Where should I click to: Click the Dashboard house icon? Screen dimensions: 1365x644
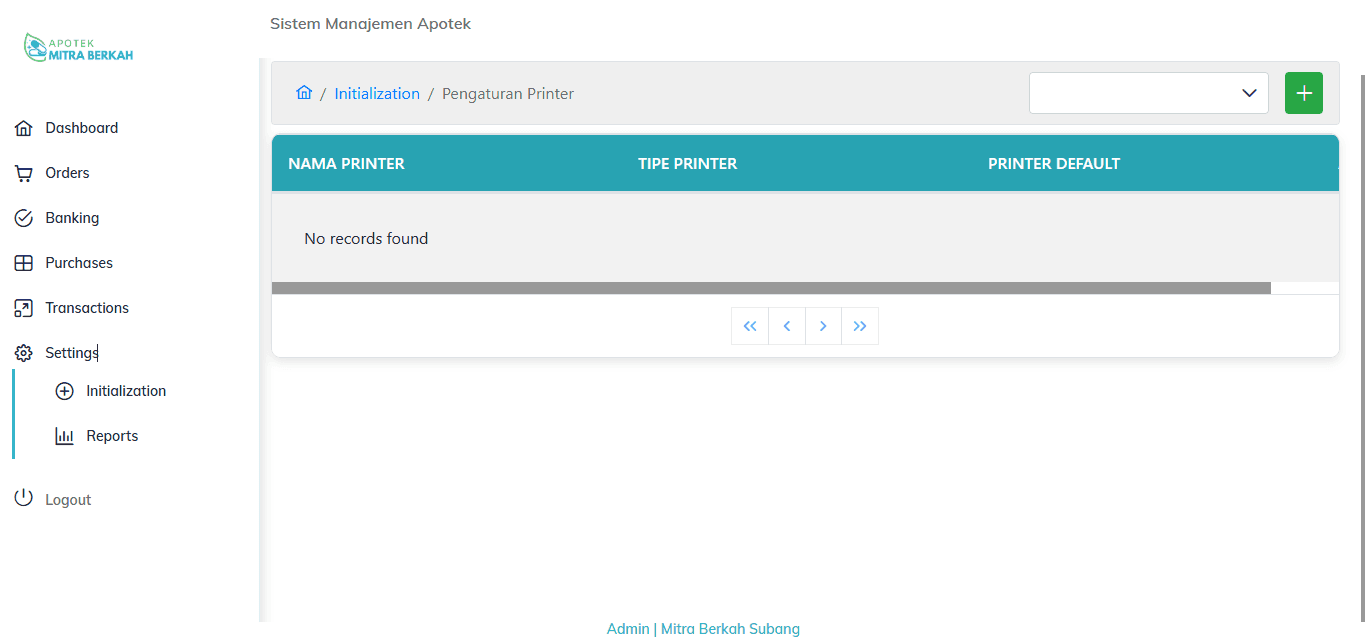[24, 128]
